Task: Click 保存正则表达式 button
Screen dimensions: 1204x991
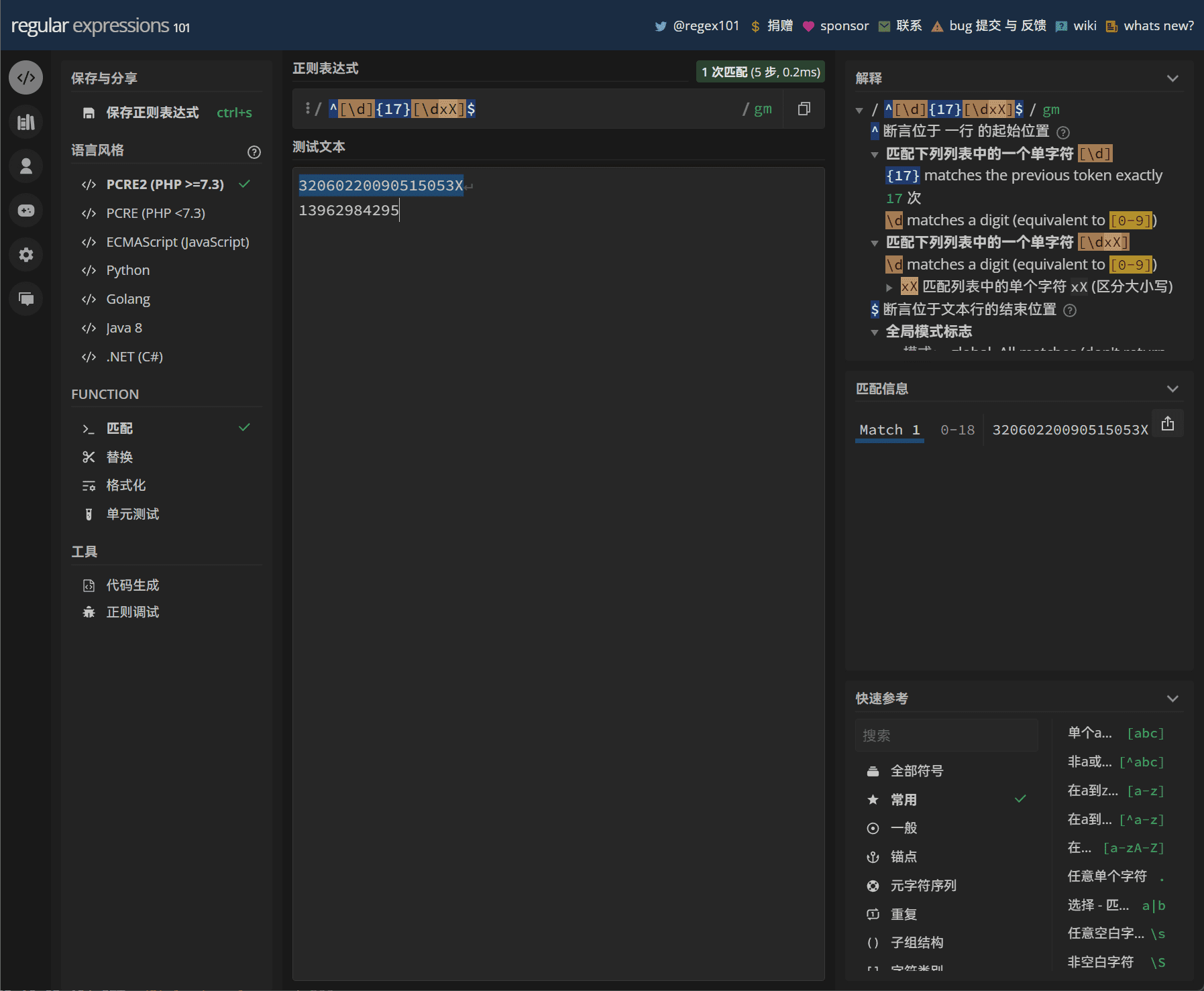Action: click(x=152, y=113)
